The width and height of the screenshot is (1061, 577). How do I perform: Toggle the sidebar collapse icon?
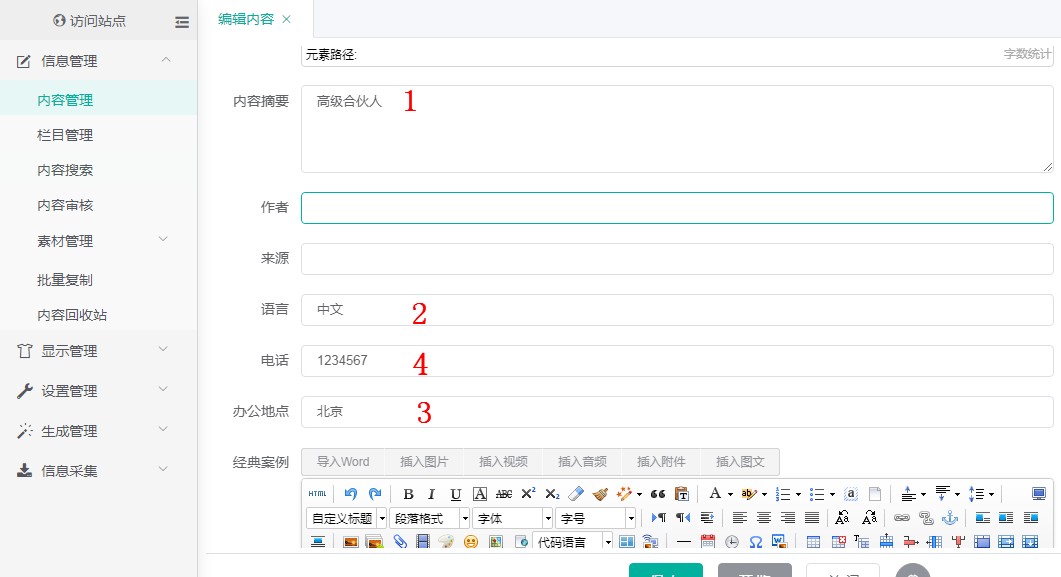(181, 21)
